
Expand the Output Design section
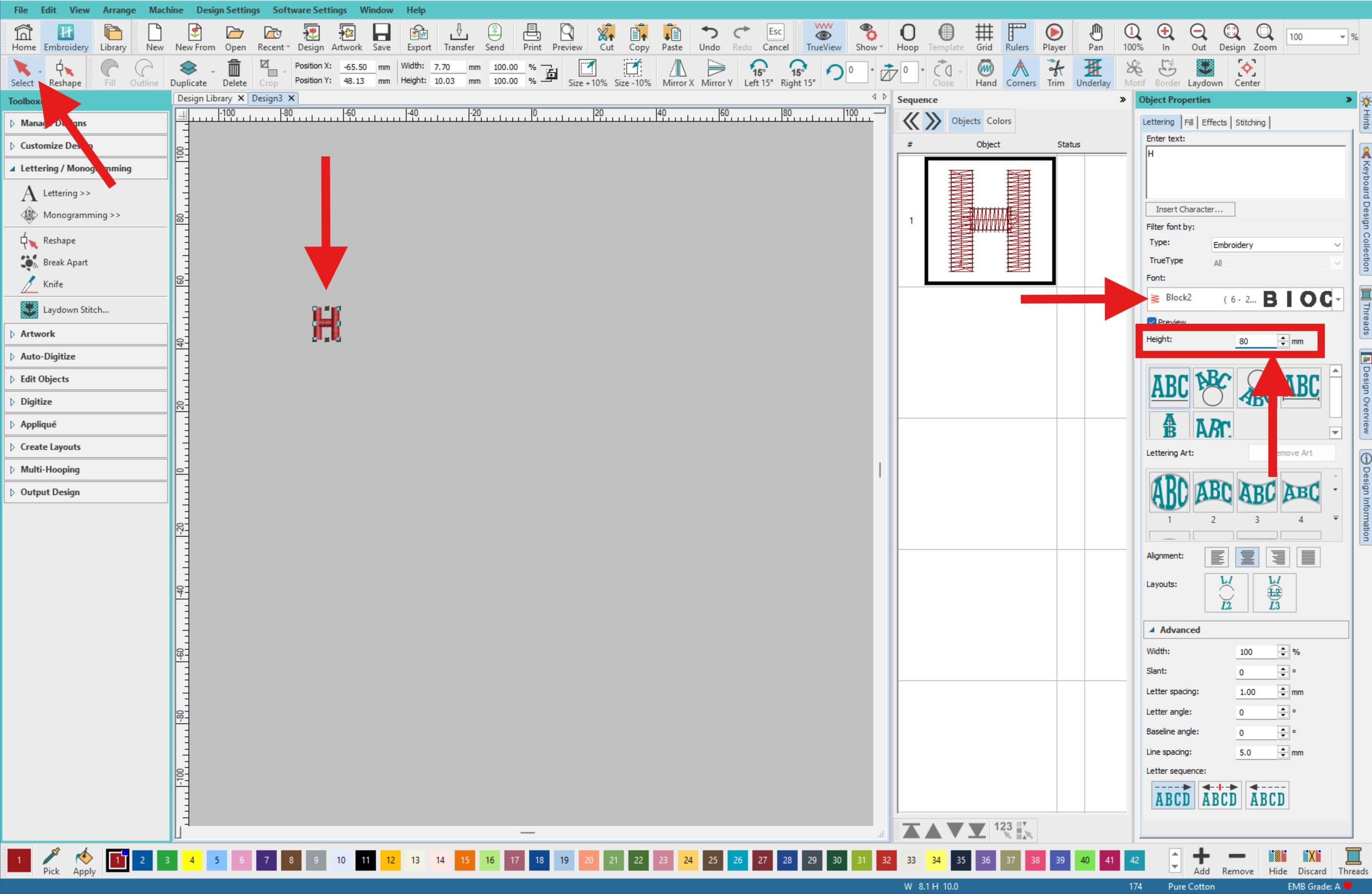[x=86, y=492]
